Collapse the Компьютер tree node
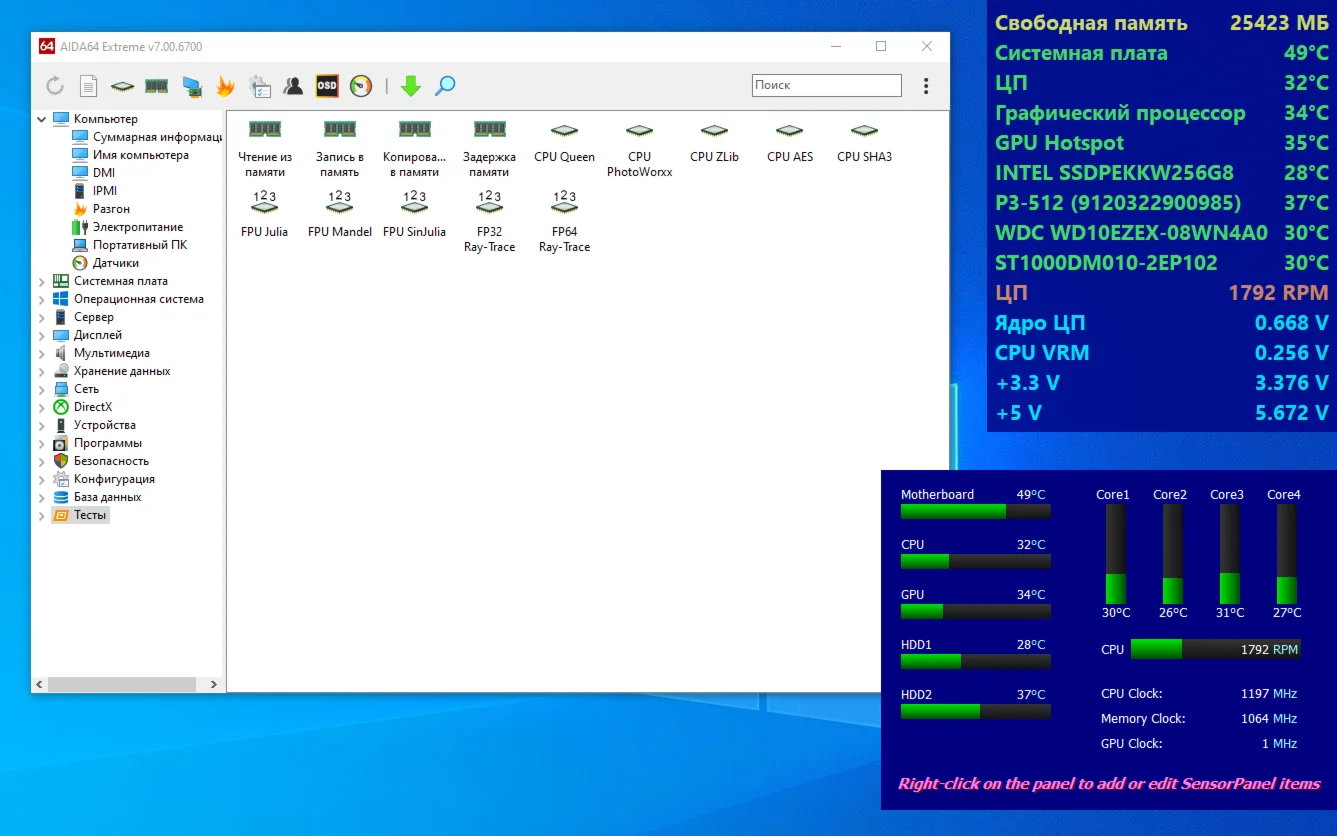Viewport: 1337px width, 836px height. (42, 119)
